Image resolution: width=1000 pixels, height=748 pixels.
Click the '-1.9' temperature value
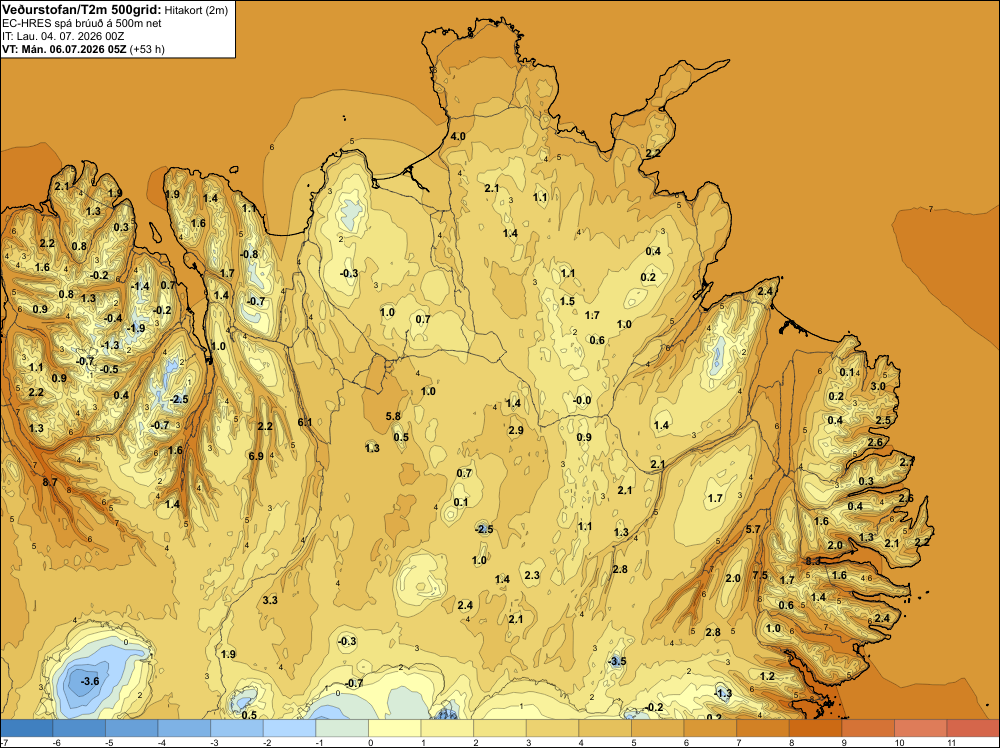tap(136, 328)
